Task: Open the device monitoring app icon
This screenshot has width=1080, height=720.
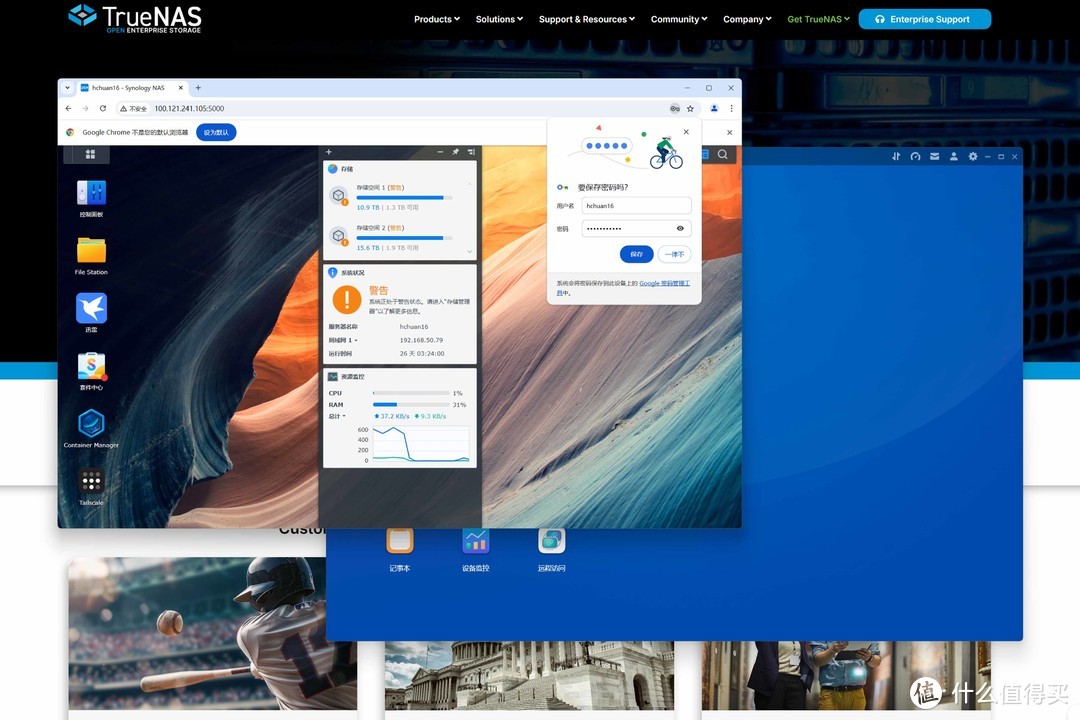Action: tap(475, 542)
